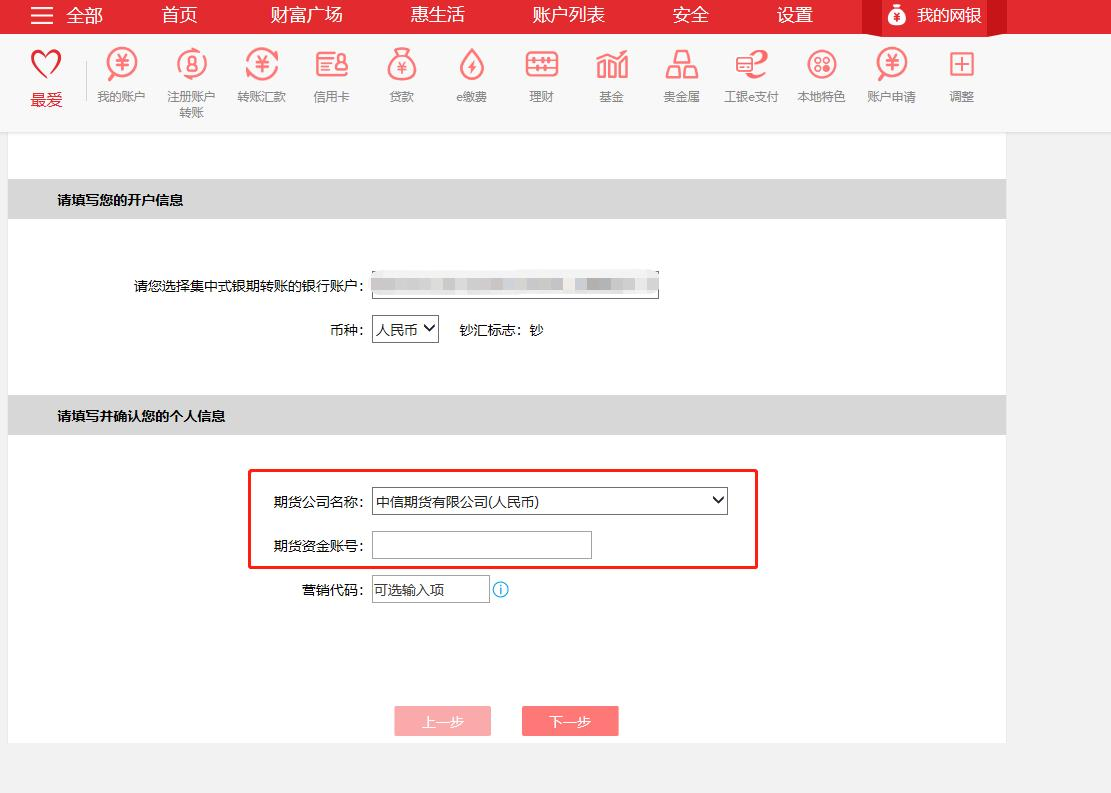This screenshot has height=793, width=1111.
Task: Open 安全 menu
Action: pyautogui.click(x=690, y=15)
